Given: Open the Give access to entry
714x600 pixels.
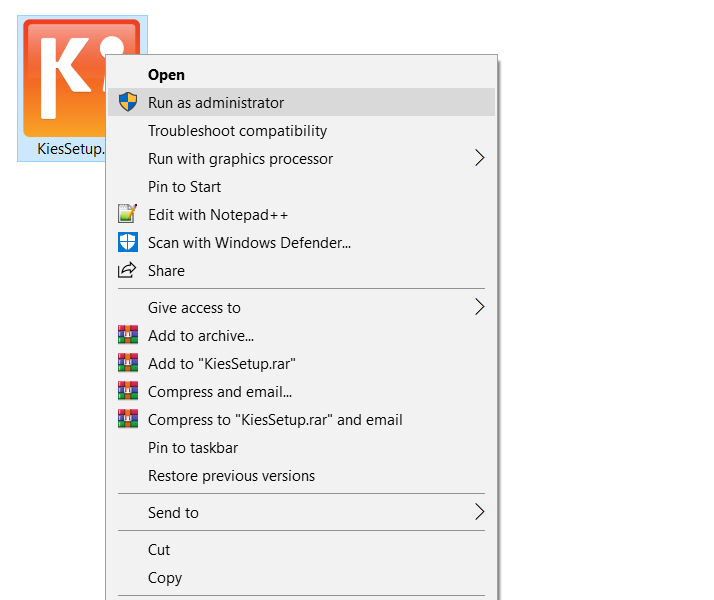Looking at the screenshot, I should click(301, 308).
